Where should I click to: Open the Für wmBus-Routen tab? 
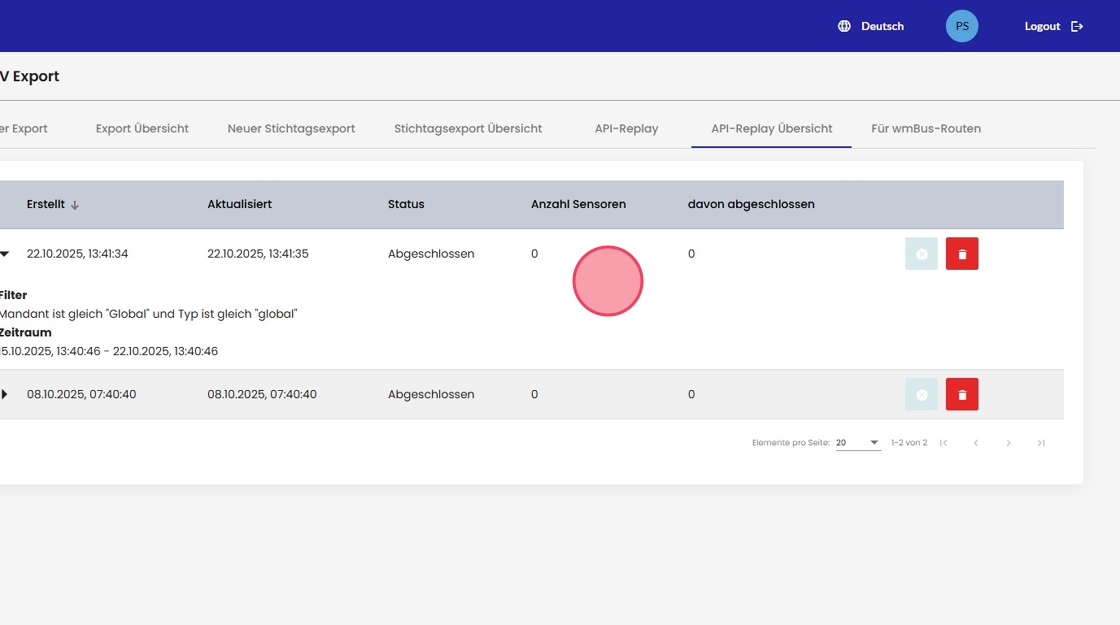(x=926, y=129)
